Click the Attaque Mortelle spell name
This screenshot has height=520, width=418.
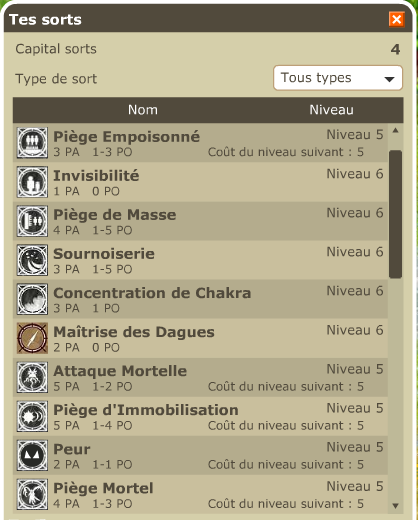[x=120, y=371]
